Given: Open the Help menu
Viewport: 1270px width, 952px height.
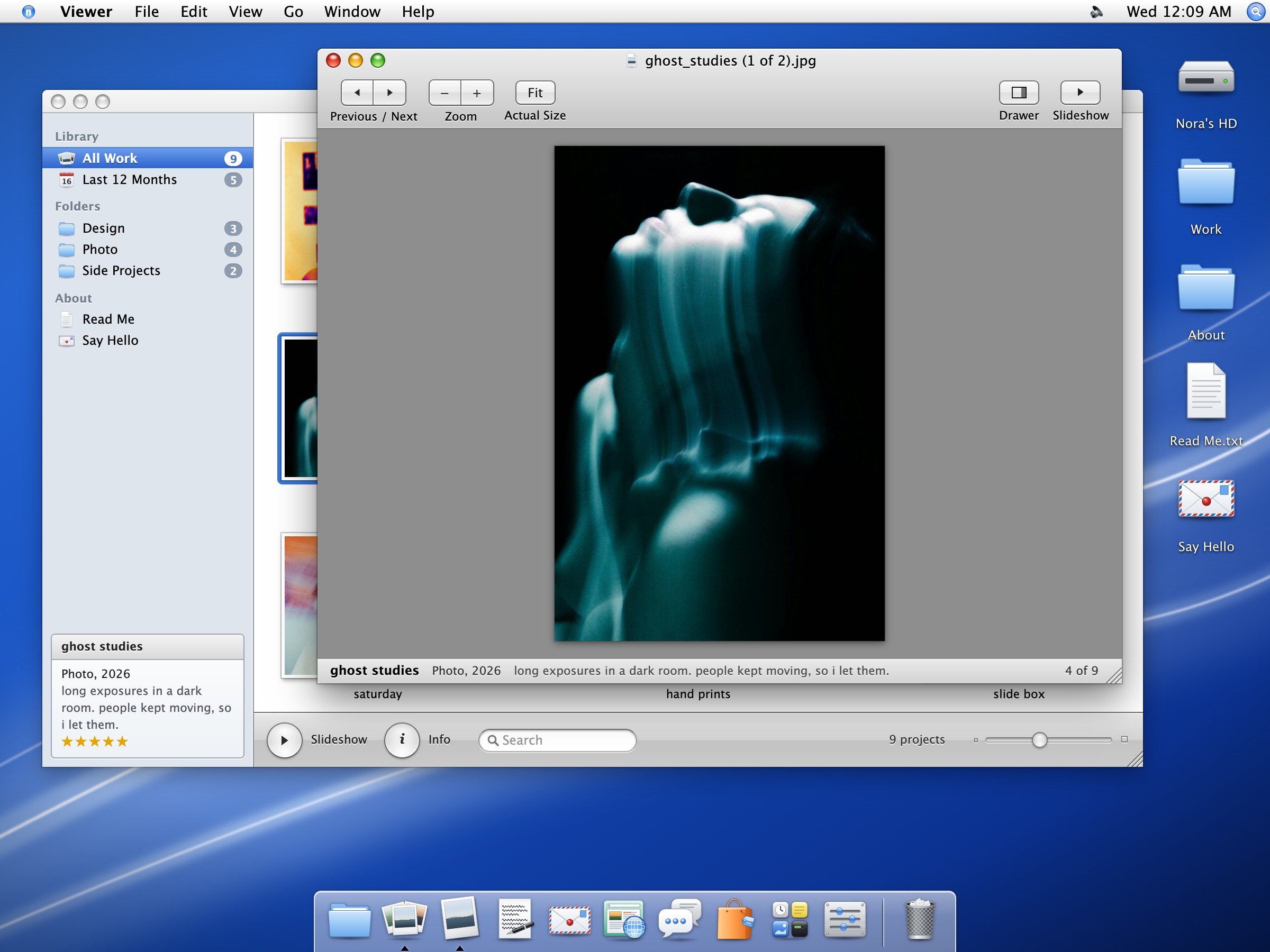Looking at the screenshot, I should point(418,12).
